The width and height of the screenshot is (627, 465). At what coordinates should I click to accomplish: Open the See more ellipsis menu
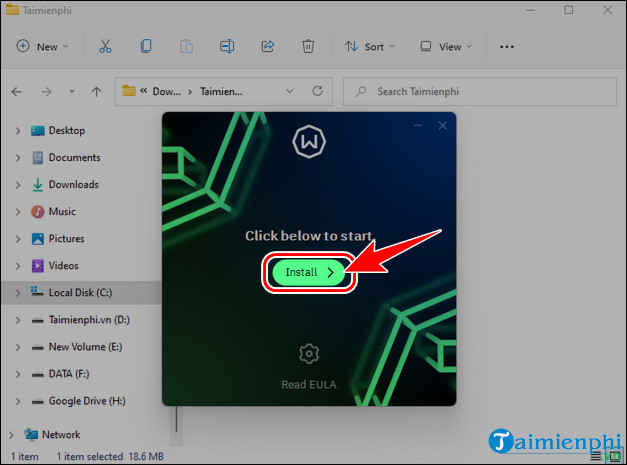coord(507,47)
